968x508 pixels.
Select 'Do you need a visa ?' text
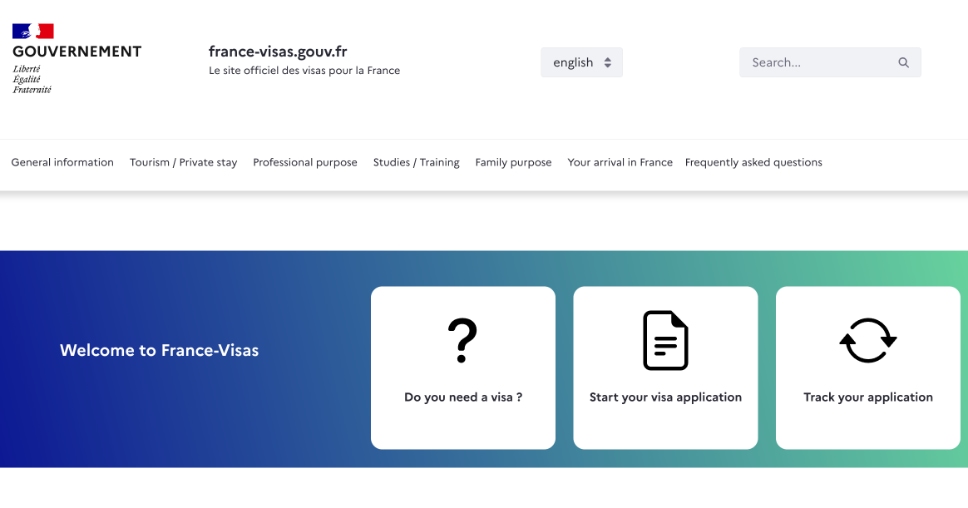coord(463,397)
